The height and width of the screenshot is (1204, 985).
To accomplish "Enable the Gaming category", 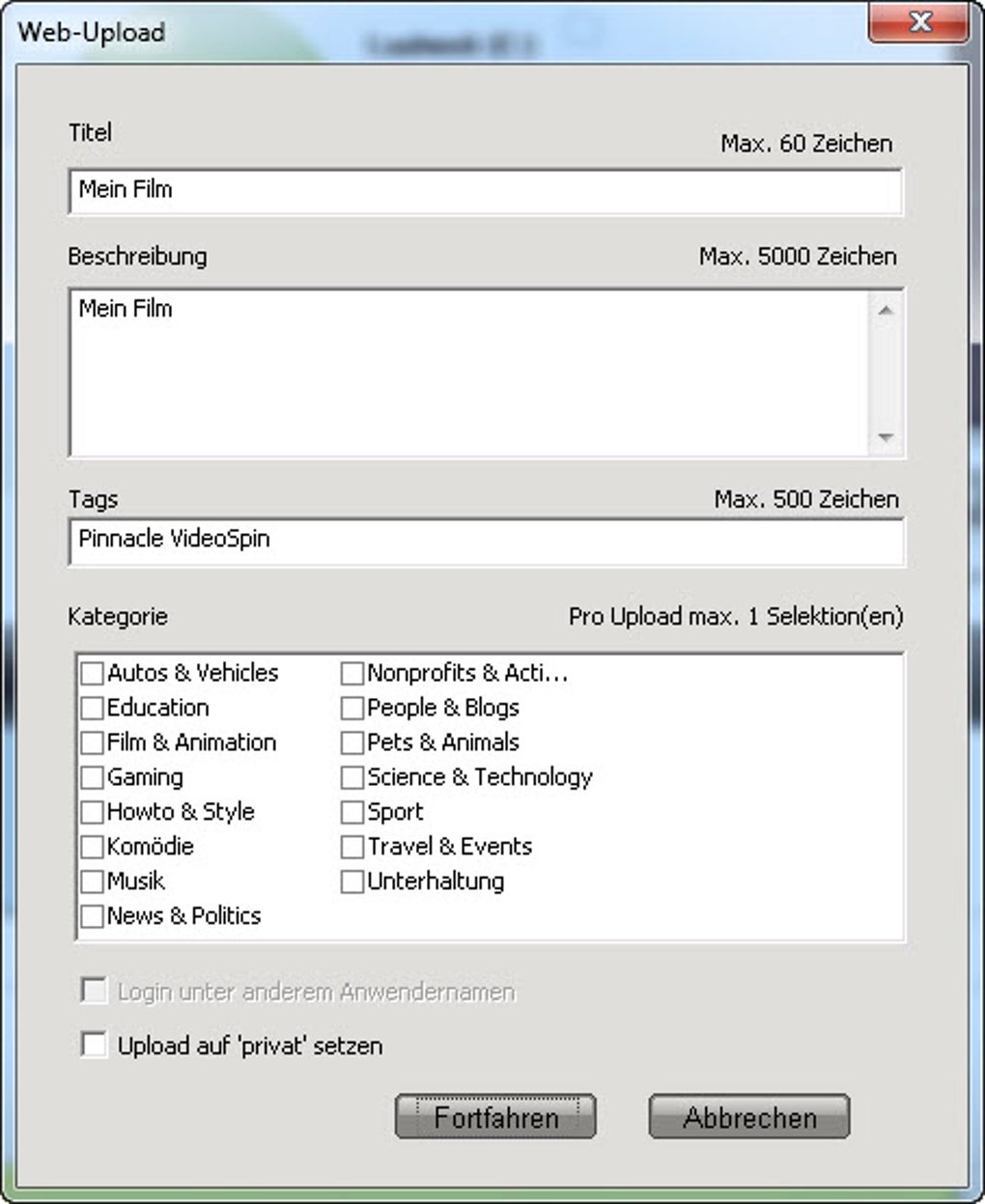I will [x=93, y=777].
